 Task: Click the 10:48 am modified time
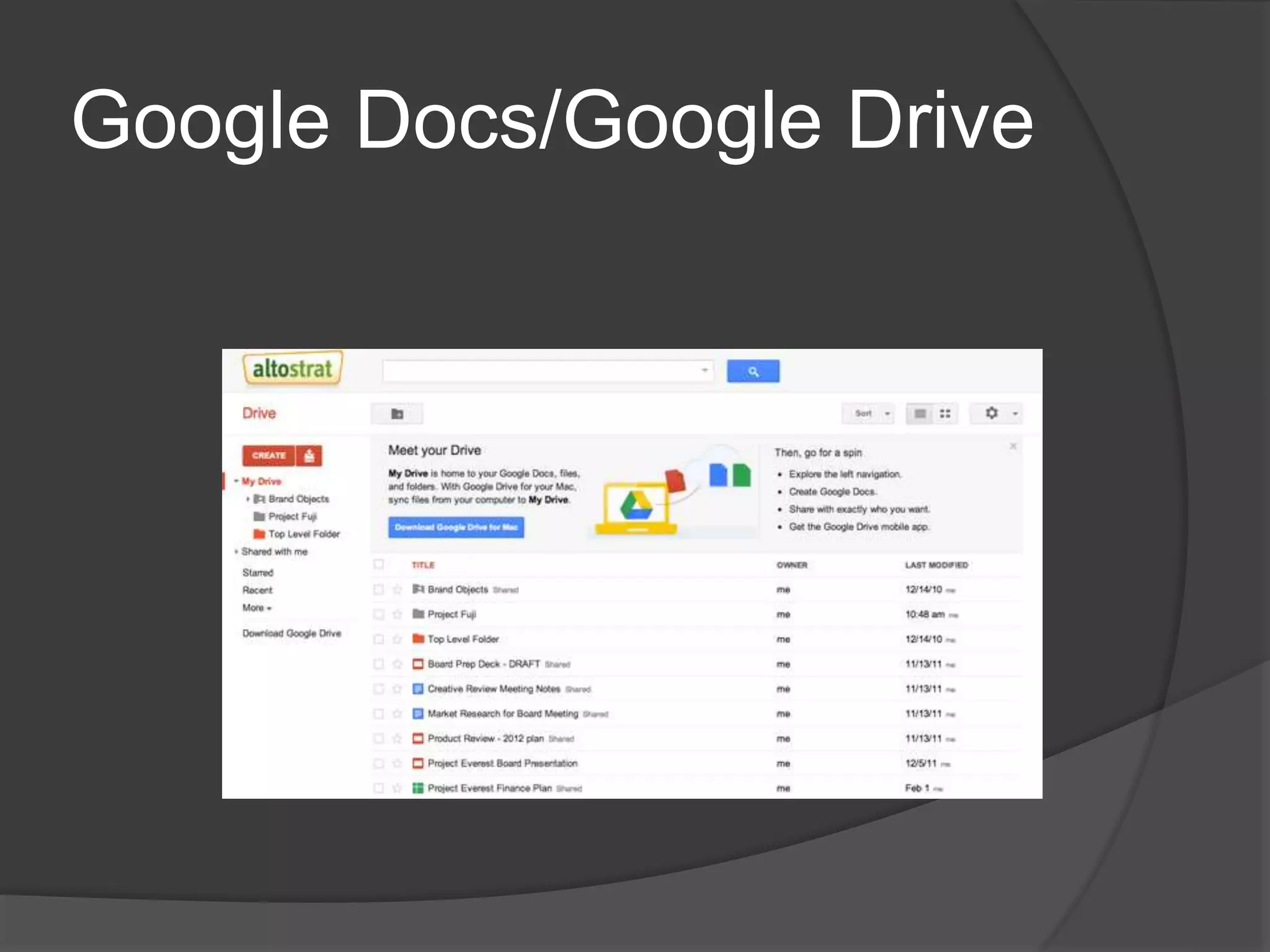point(925,614)
